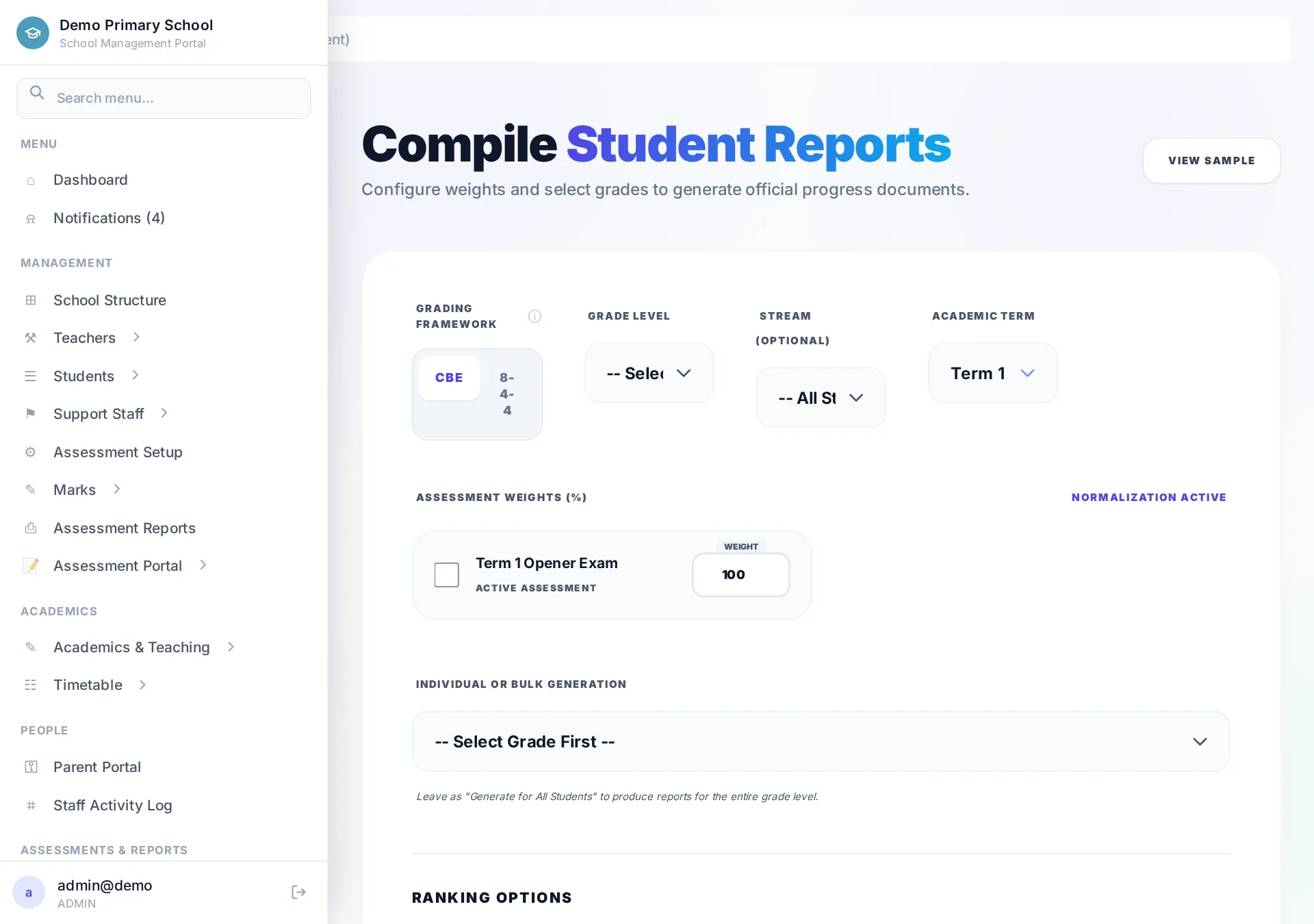The height and width of the screenshot is (924, 1314).
Task: Click the School Structure grid icon
Action: (x=31, y=300)
